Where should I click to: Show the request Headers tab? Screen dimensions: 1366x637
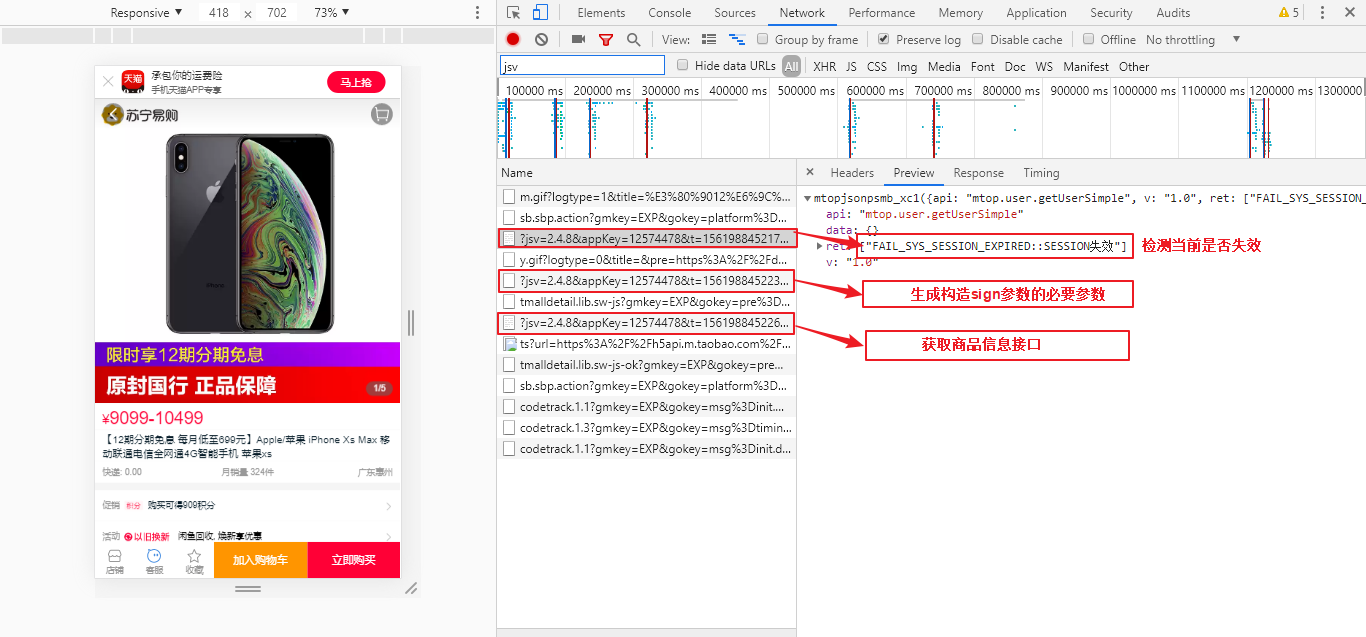tap(852, 173)
